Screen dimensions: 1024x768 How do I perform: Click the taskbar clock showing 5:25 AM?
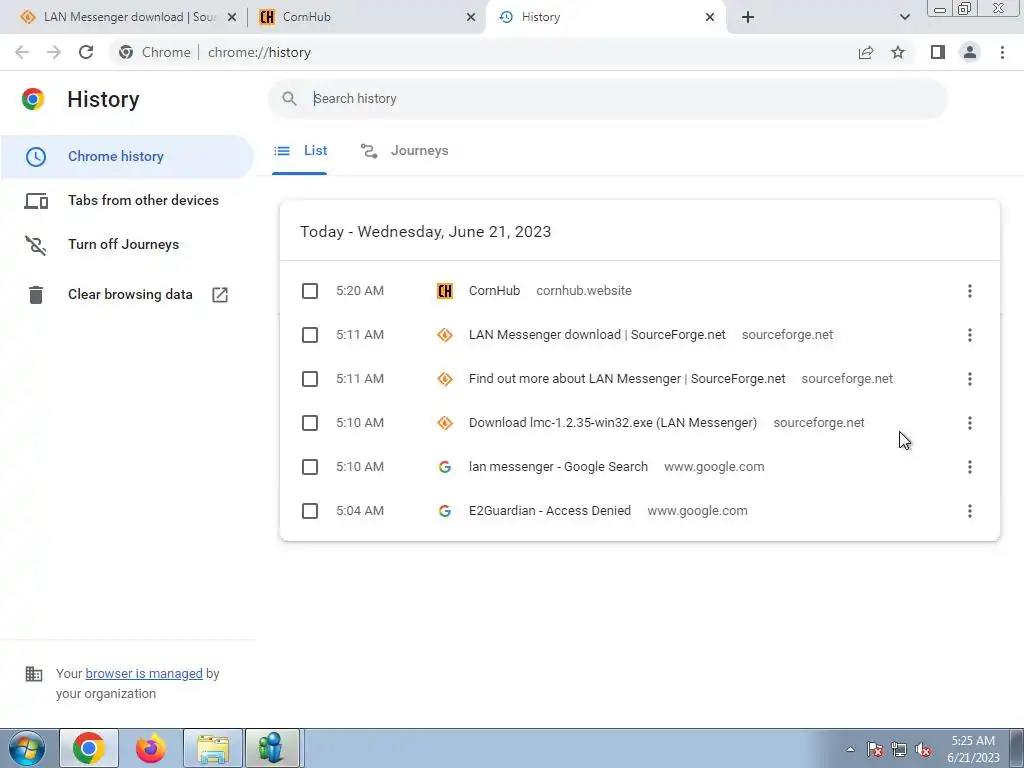pos(973,749)
